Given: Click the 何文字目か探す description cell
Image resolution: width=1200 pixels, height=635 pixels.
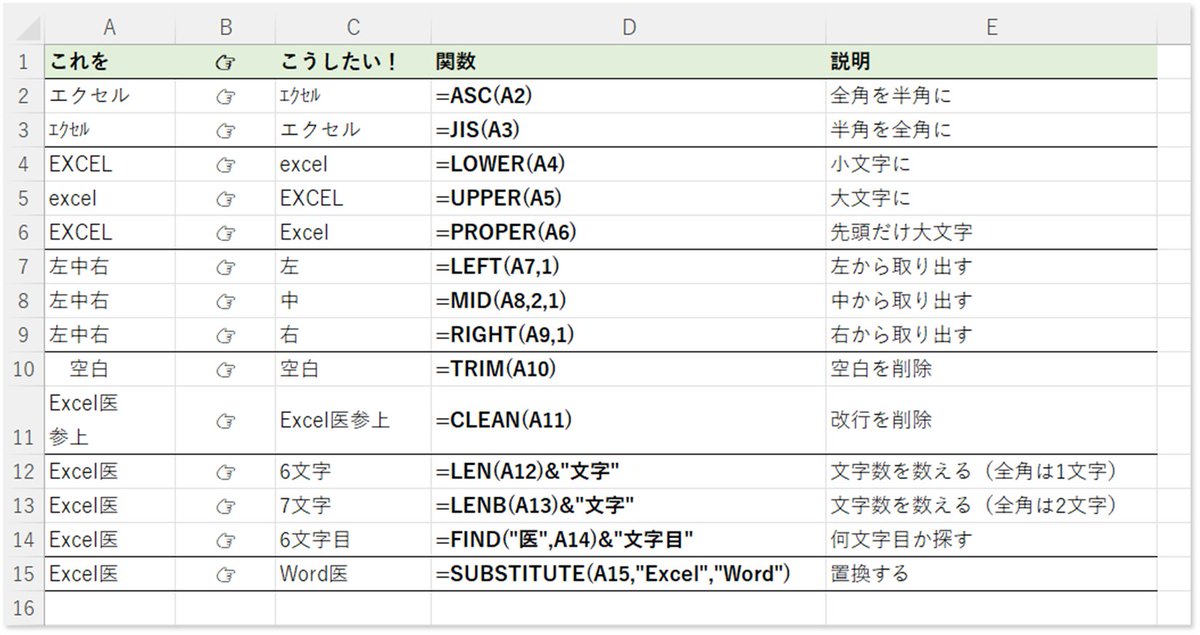Looking at the screenshot, I should click(991, 540).
